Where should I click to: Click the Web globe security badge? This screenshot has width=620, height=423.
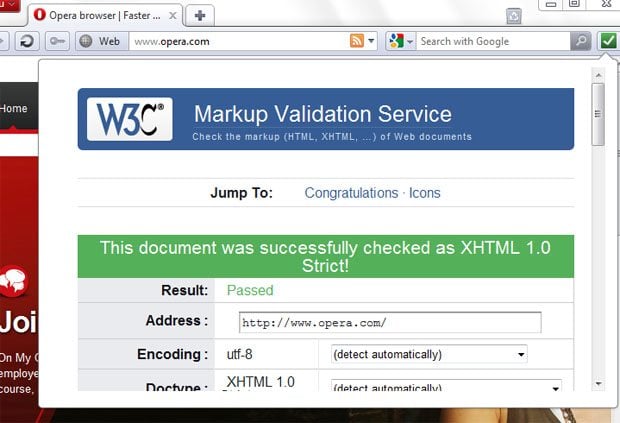pos(102,41)
